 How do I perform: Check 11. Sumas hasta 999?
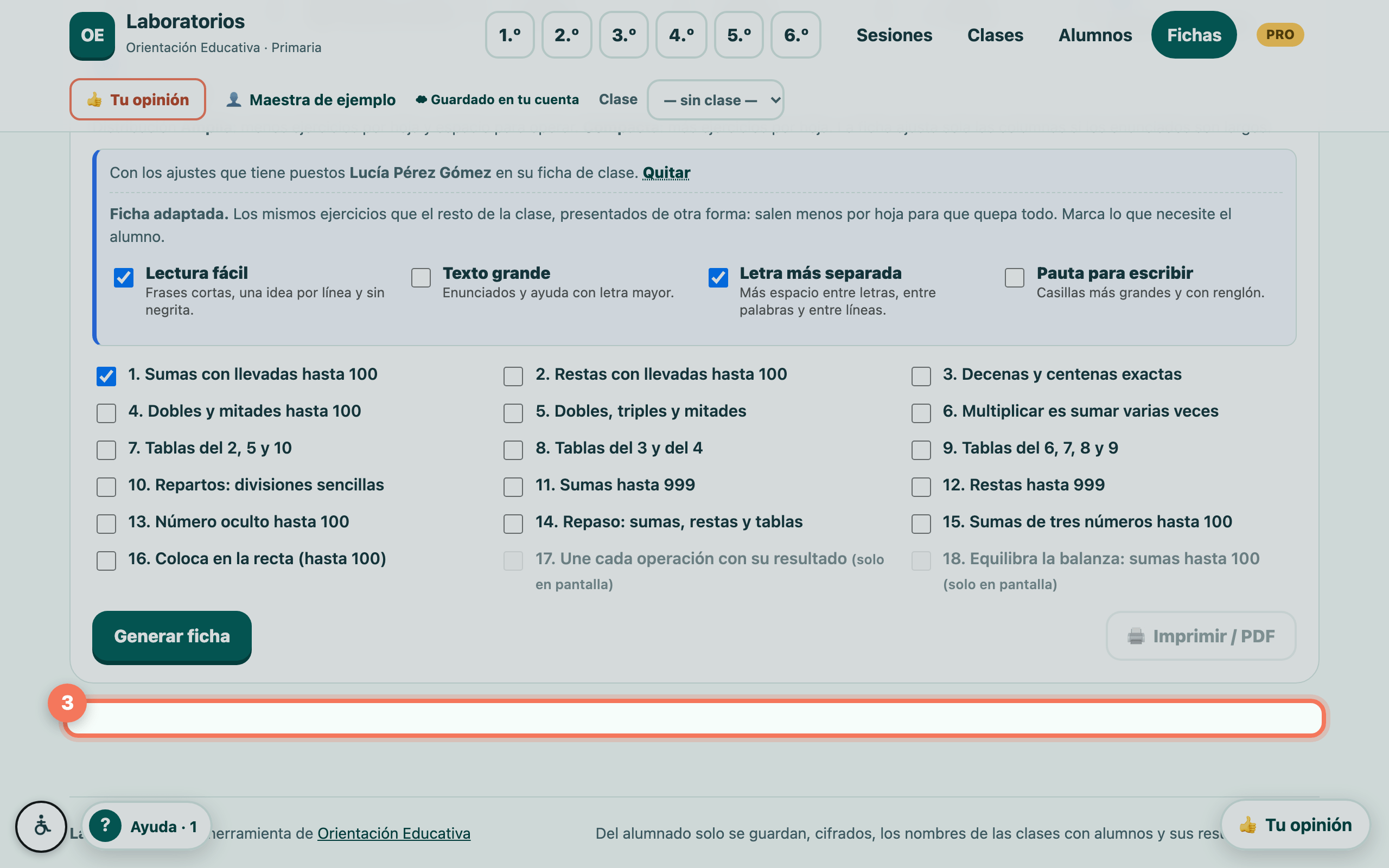513,487
